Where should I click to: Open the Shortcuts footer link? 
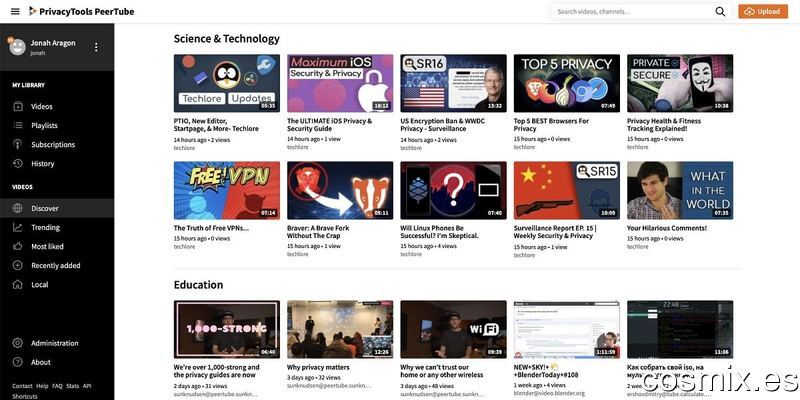pos(24,396)
